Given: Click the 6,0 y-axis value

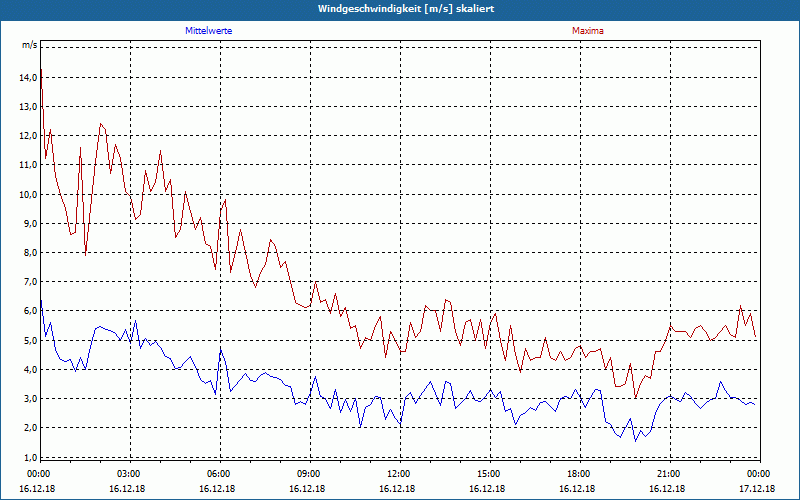Looking at the screenshot, I should pyautogui.click(x=31, y=311).
